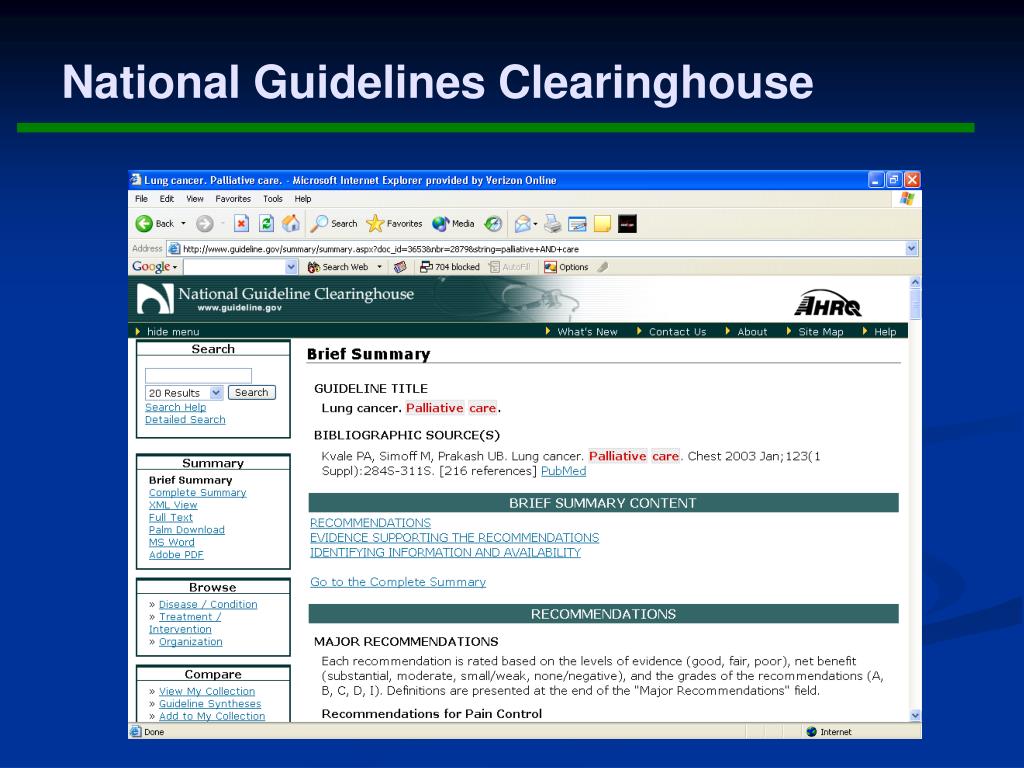Screen dimensions: 1024x768
Task: Click the Google toolbar highlighter pen icon
Action: tap(603, 267)
